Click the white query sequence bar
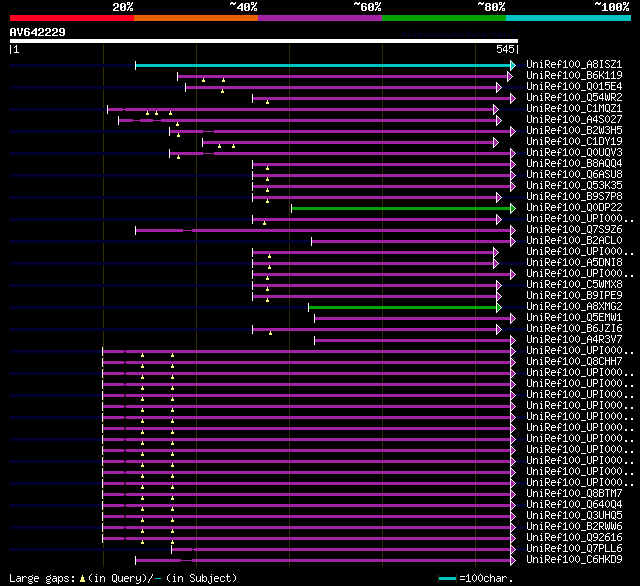 264,41
